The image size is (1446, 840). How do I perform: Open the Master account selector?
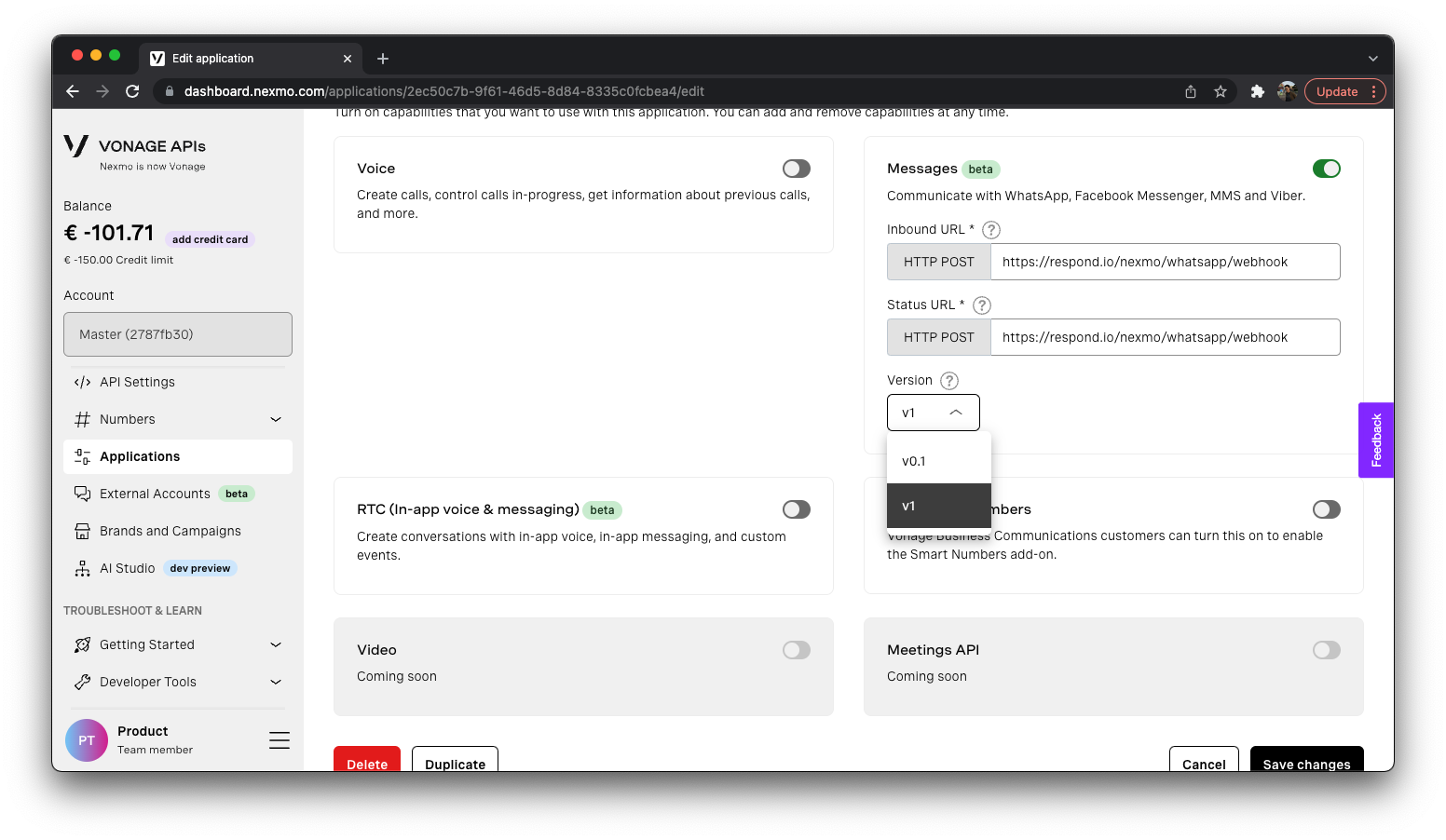(178, 334)
